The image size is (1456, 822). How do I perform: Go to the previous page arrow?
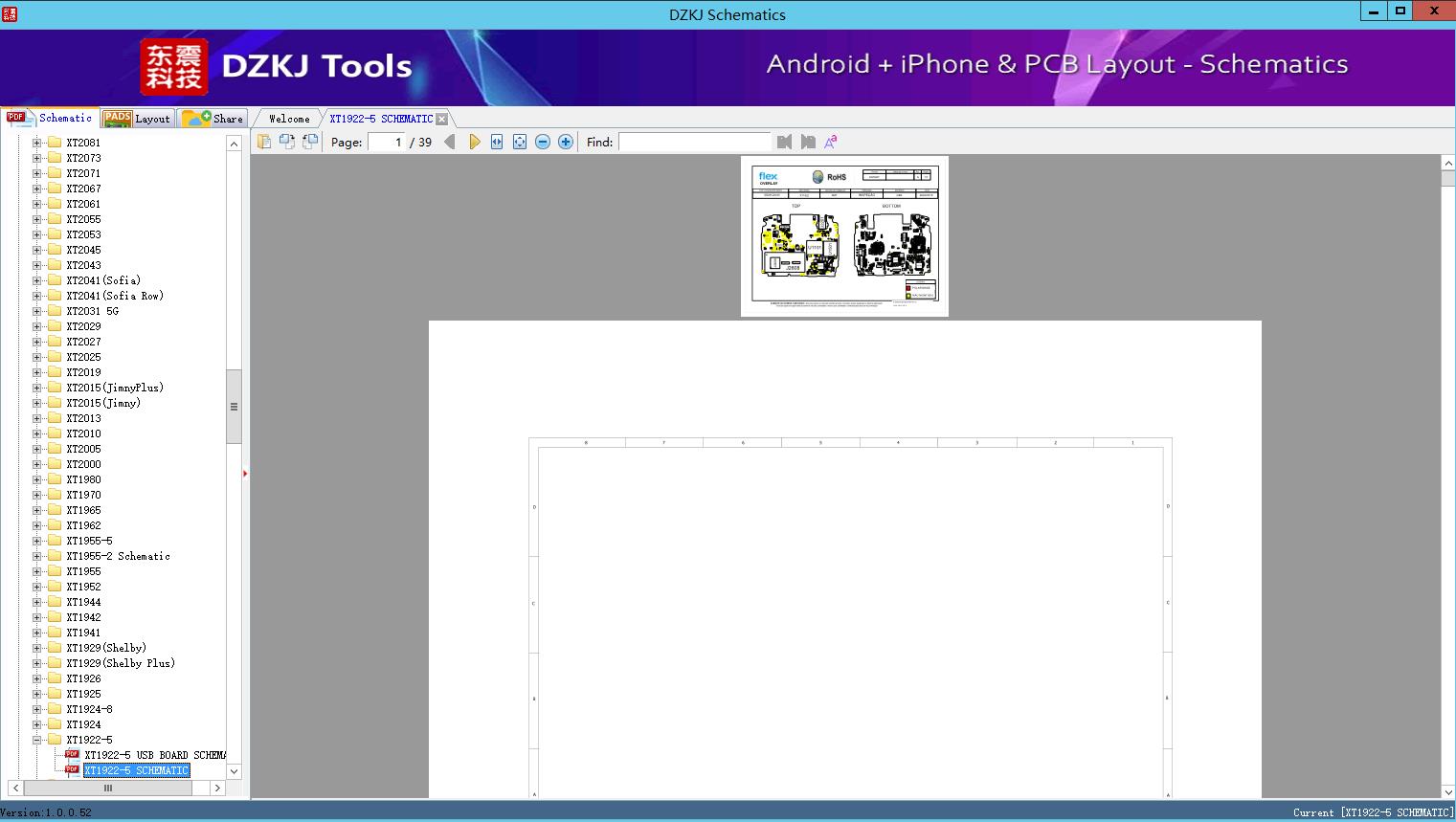pos(450,142)
